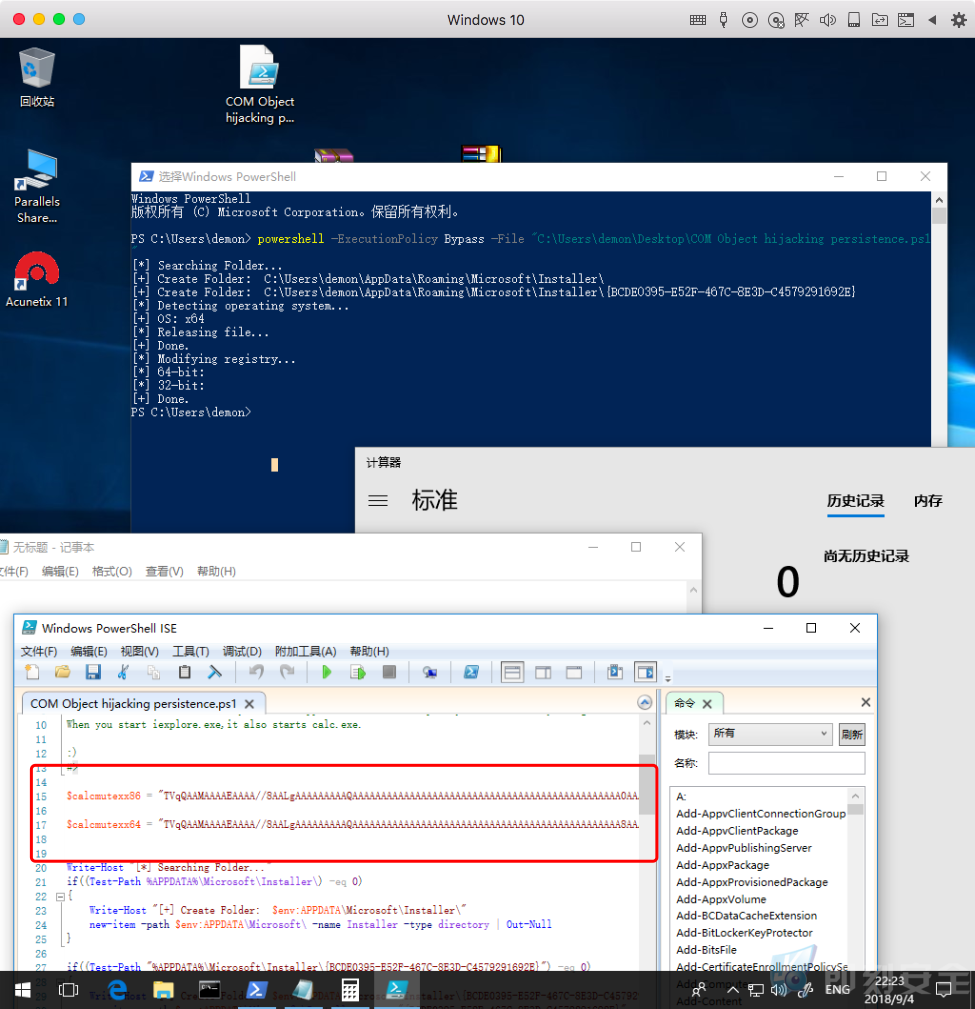Select COM Object hijacking desktop script file

pos(259,84)
